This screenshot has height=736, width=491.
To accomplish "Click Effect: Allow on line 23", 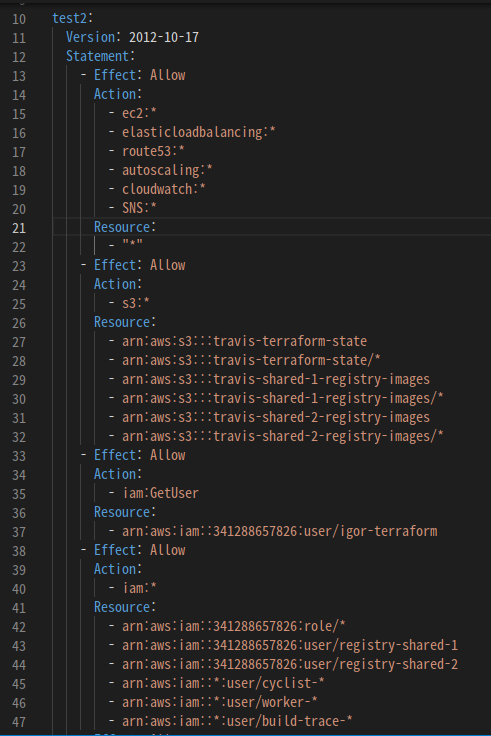I will tap(139, 265).
